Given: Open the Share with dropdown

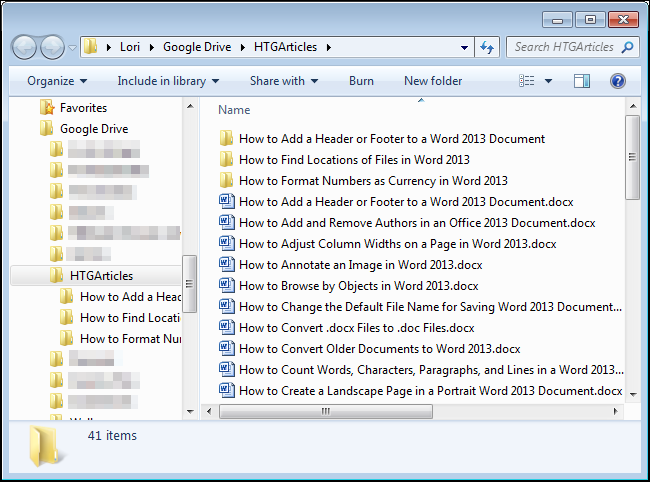Looking at the screenshot, I should (x=284, y=81).
